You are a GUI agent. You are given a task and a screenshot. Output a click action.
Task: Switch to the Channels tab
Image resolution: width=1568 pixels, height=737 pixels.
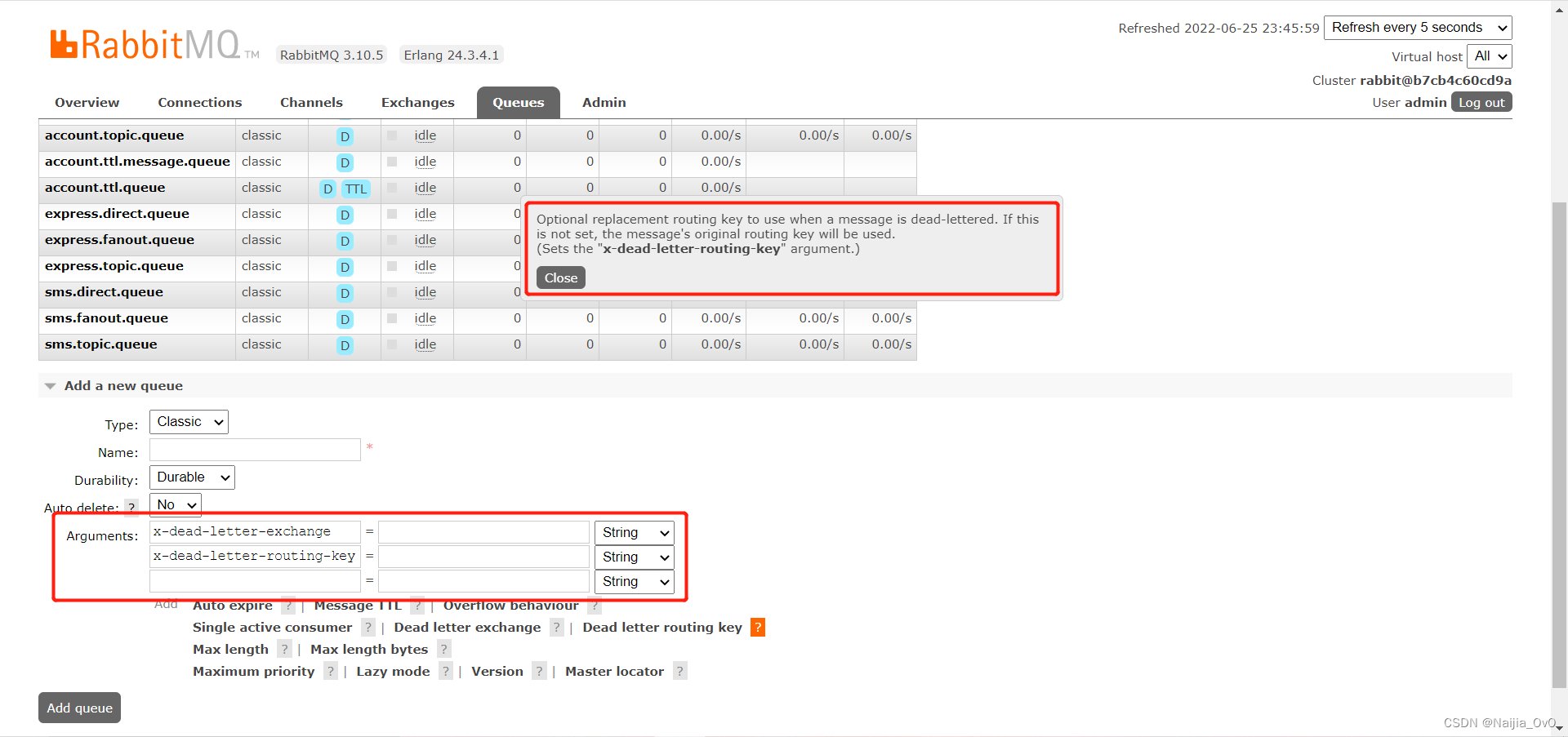pos(311,103)
